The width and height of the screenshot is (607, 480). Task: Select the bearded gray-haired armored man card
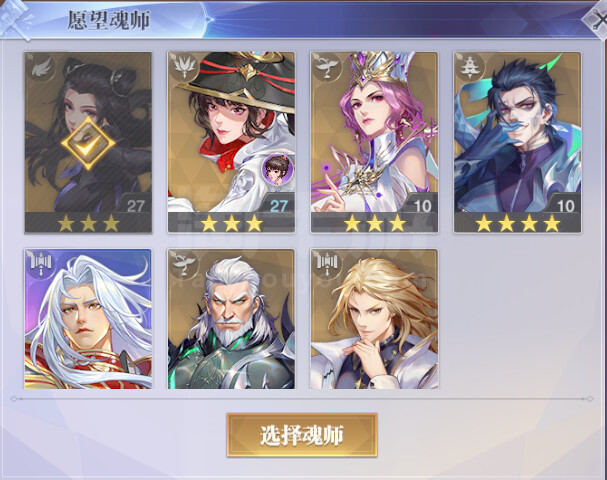[231, 319]
